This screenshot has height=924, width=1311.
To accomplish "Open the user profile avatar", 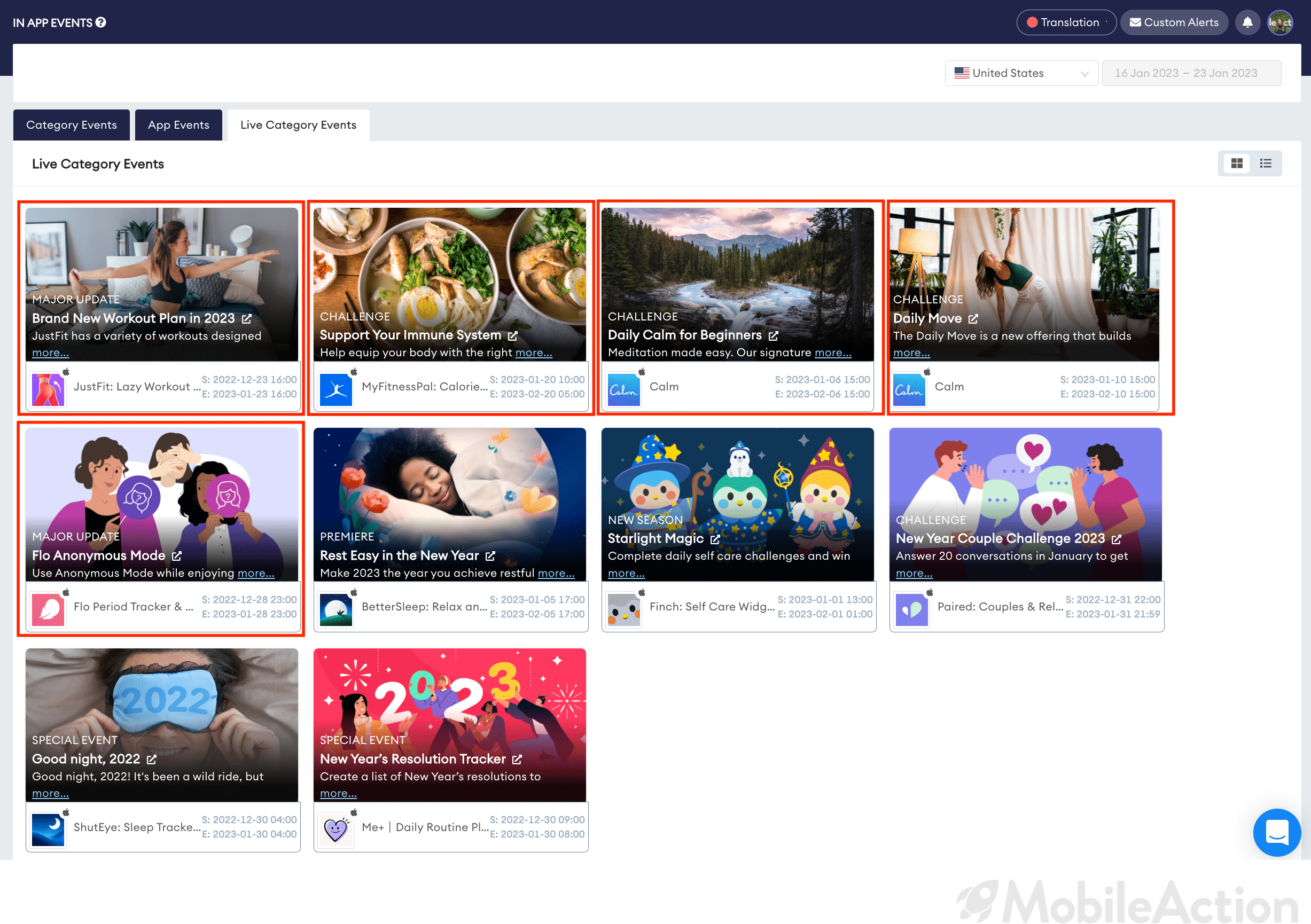I will click(x=1280, y=22).
